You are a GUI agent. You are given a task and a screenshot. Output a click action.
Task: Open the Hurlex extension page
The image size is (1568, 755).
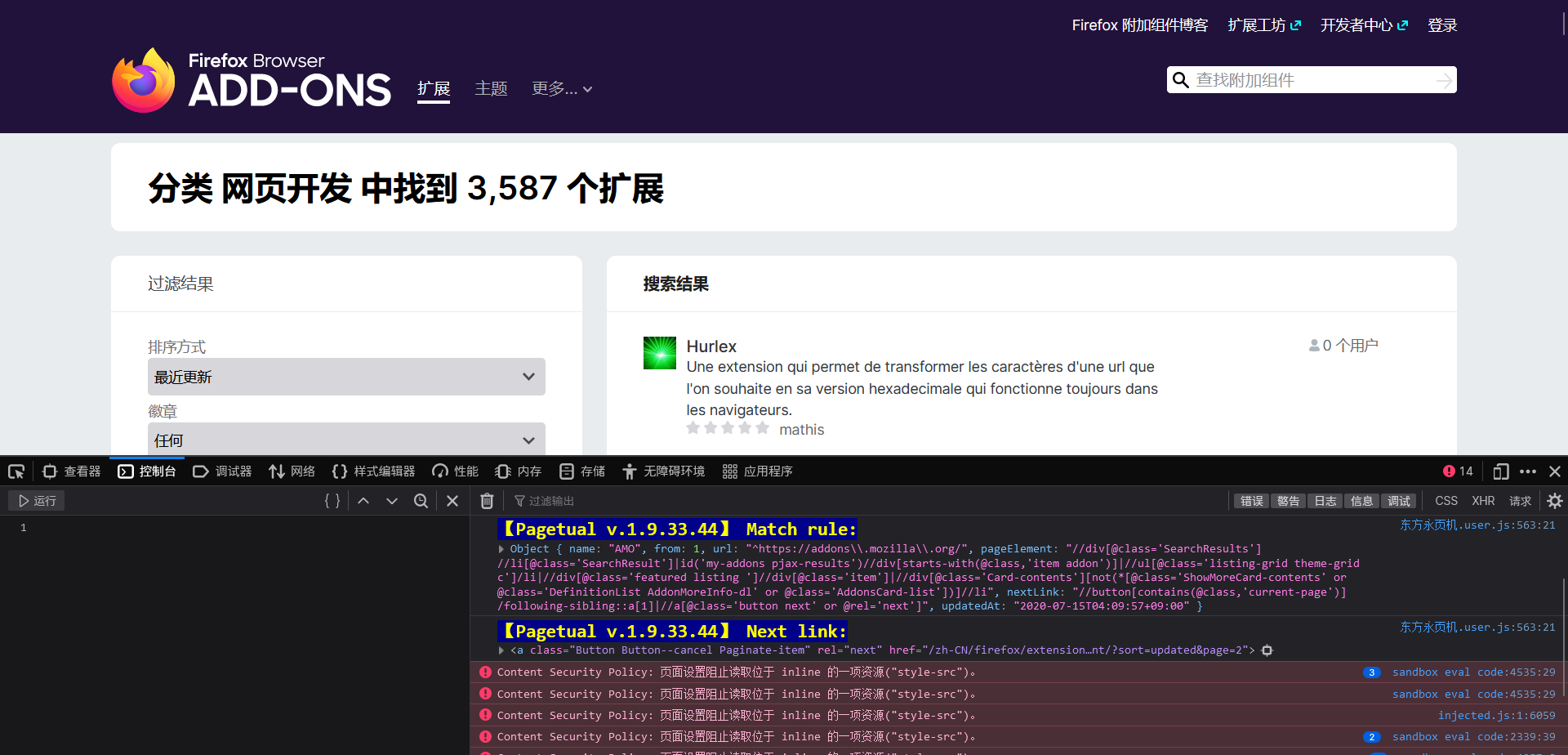click(x=711, y=346)
